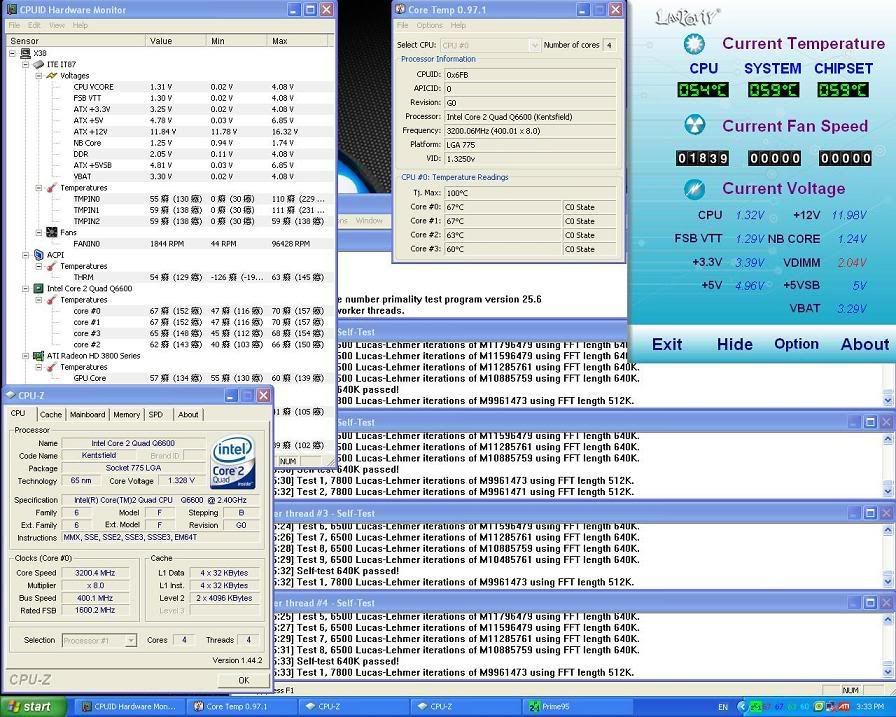This screenshot has height=717, width=896.
Task: Click the Current Temperature icon in LanParty
Action: [694, 44]
